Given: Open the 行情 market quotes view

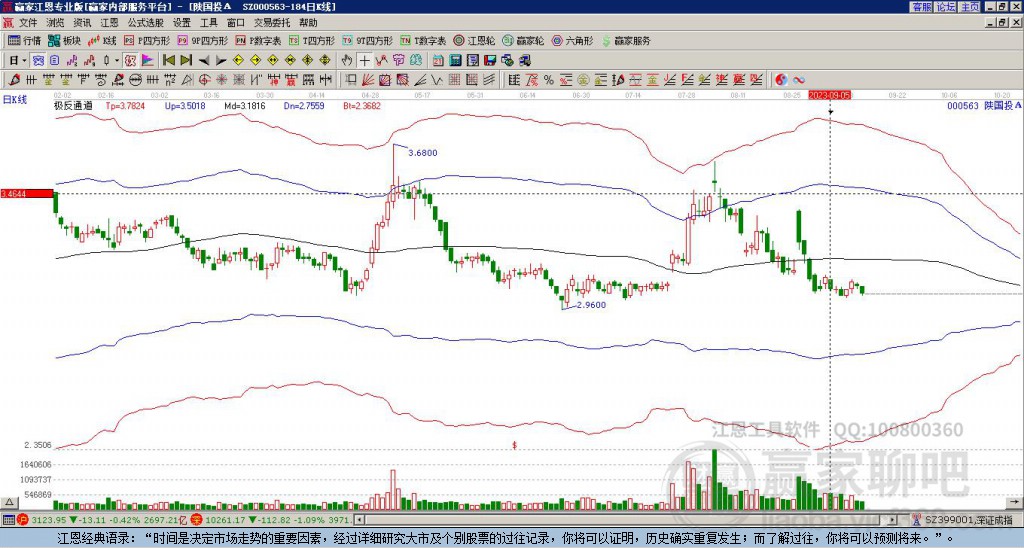Looking at the screenshot, I should [24, 40].
